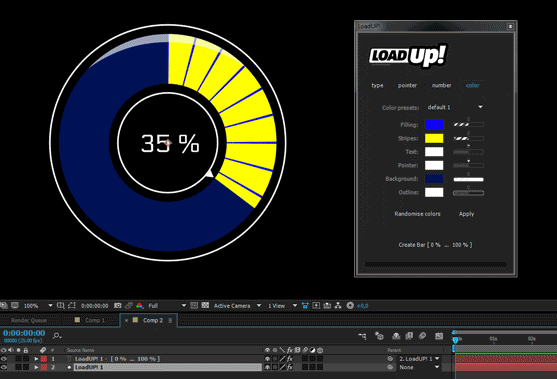The width and height of the screenshot is (557, 379).
Task: Open the composition mini-flowchart in timeline
Action: click(x=362, y=336)
